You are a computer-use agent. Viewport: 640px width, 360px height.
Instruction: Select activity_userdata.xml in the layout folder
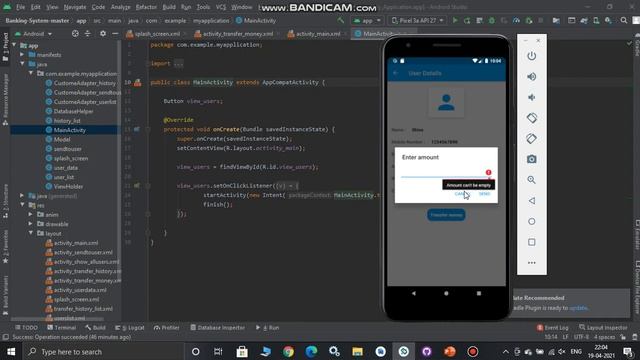(80, 290)
